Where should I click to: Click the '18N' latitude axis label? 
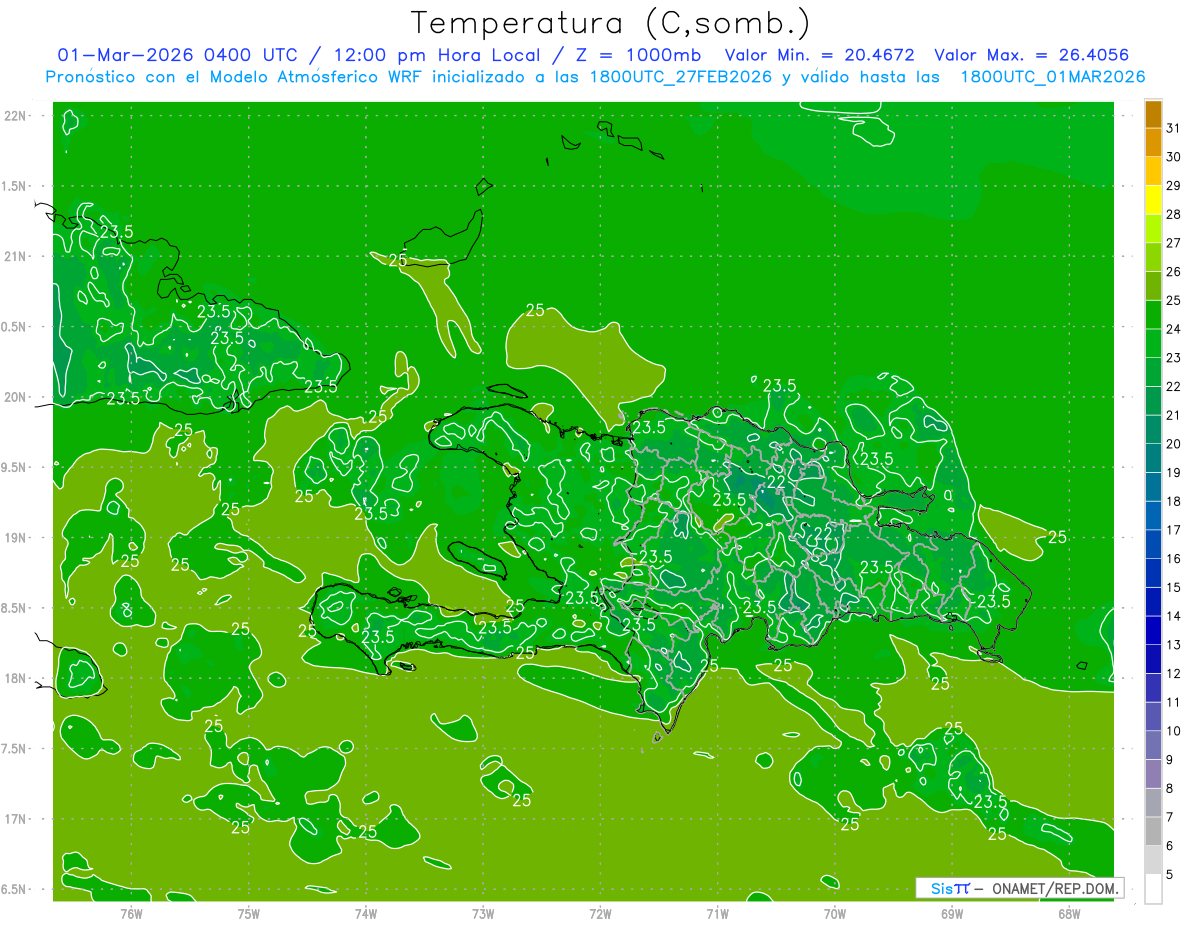coord(15,679)
